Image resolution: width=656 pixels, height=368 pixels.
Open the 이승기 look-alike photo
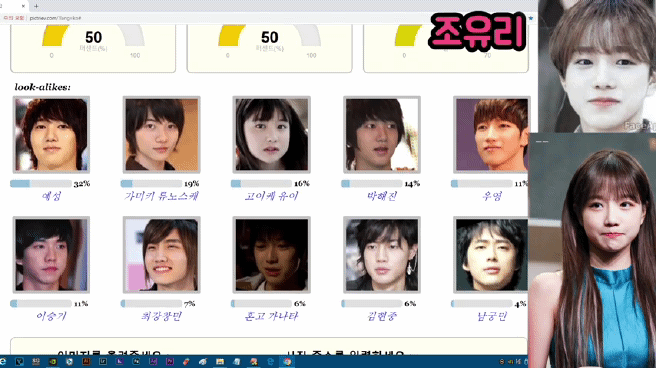(x=51, y=255)
